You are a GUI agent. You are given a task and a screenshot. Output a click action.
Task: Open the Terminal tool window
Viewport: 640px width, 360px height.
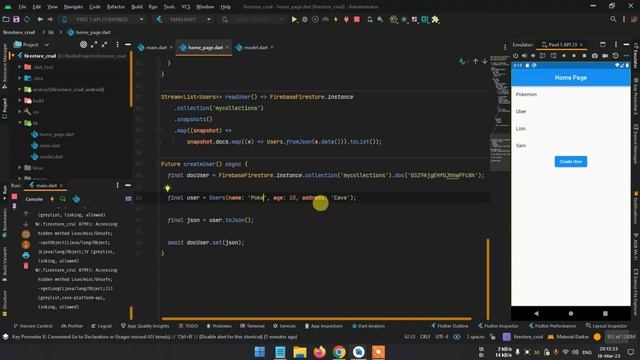pos(253,326)
